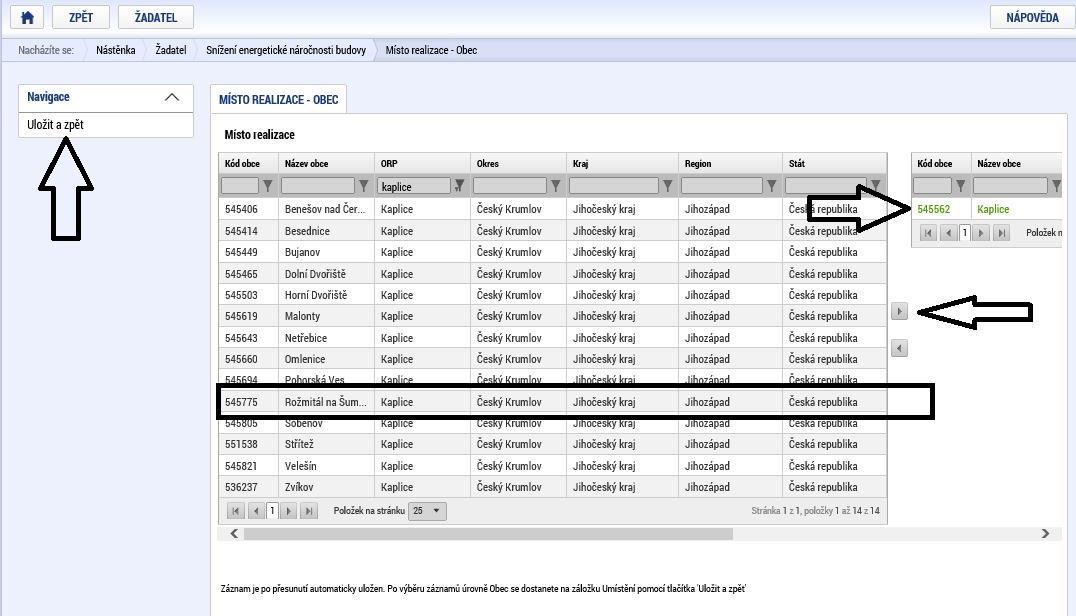Filter icon for Název obce in left table

(x=364, y=186)
